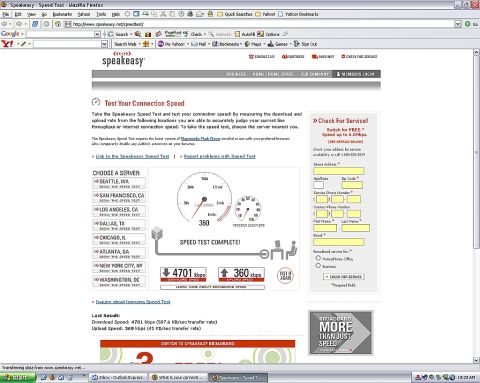480x383 pixels.
Task: Open the Tools menu
Action: point(101,14)
